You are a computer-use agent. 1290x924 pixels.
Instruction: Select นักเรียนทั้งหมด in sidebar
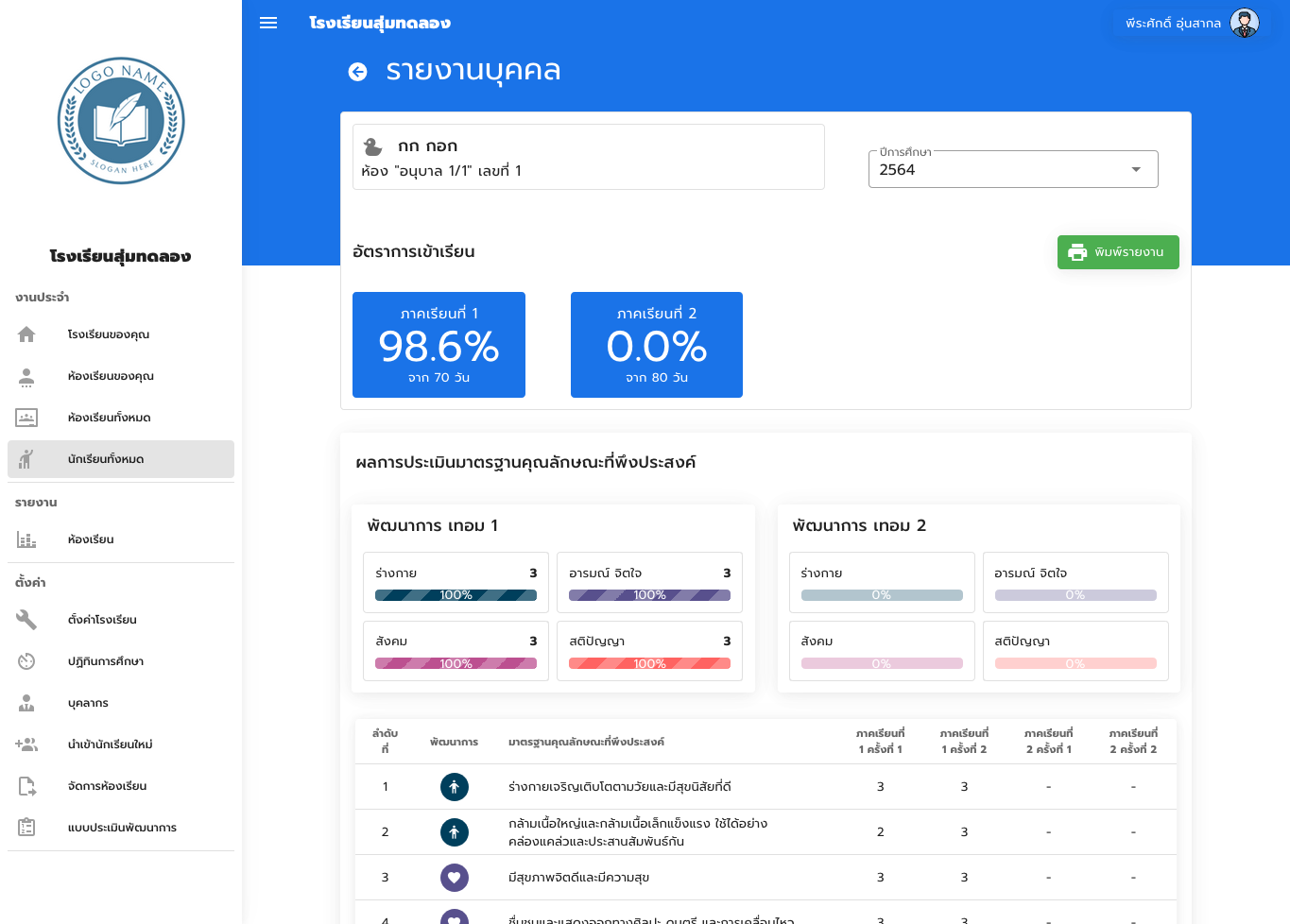coord(106,459)
